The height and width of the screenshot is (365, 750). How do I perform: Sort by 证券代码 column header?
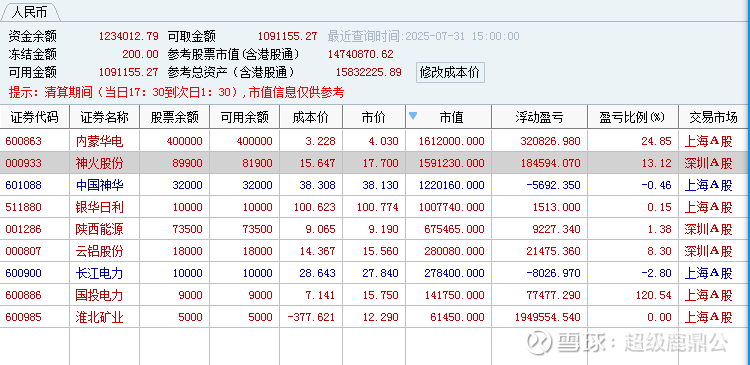click(x=35, y=117)
